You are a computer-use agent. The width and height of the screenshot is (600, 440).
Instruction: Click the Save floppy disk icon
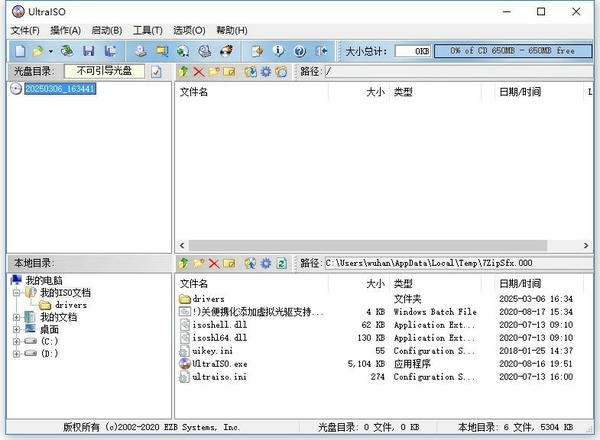pyautogui.click(x=89, y=51)
